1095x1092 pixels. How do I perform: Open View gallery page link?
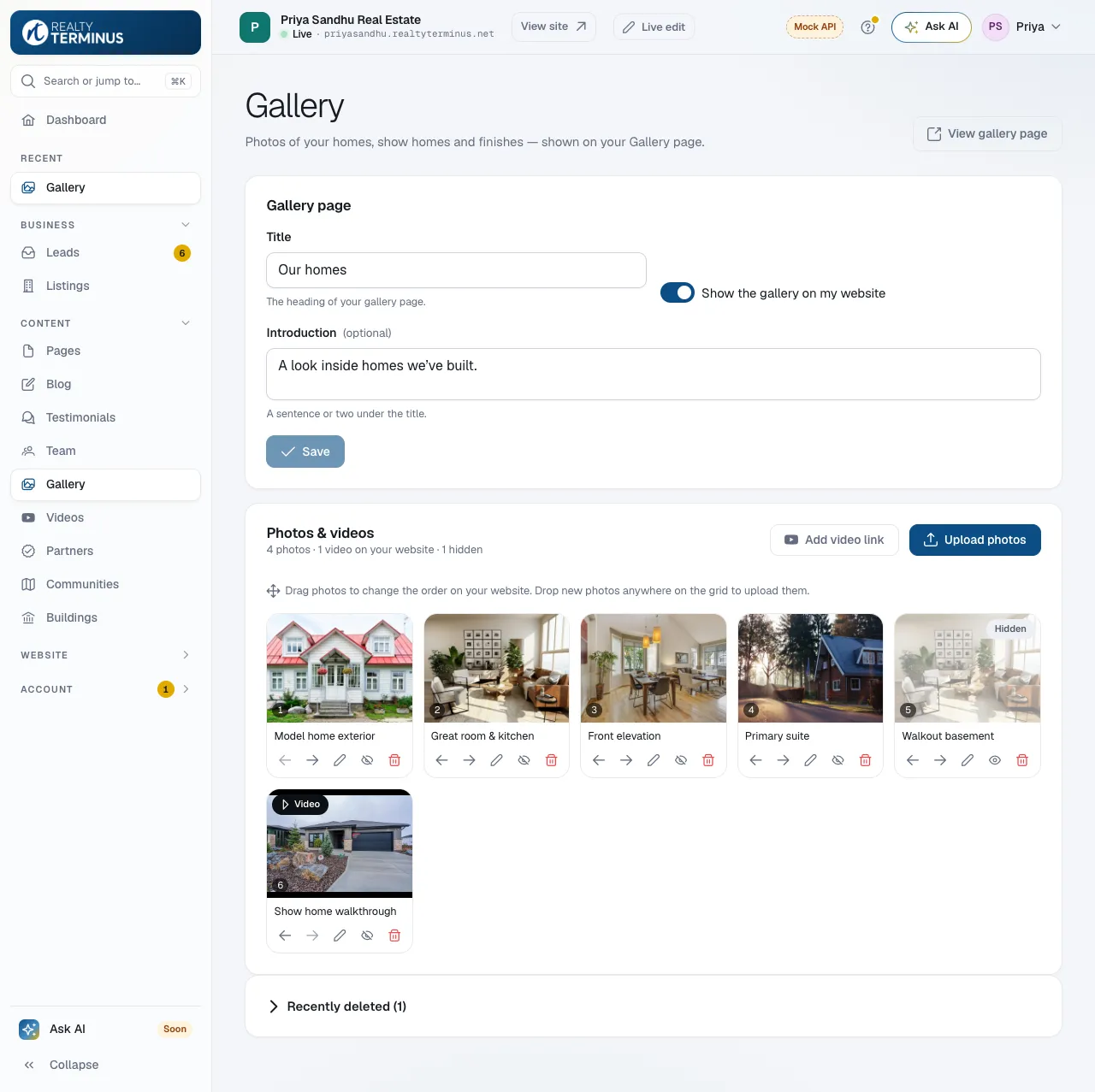(987, 133)
